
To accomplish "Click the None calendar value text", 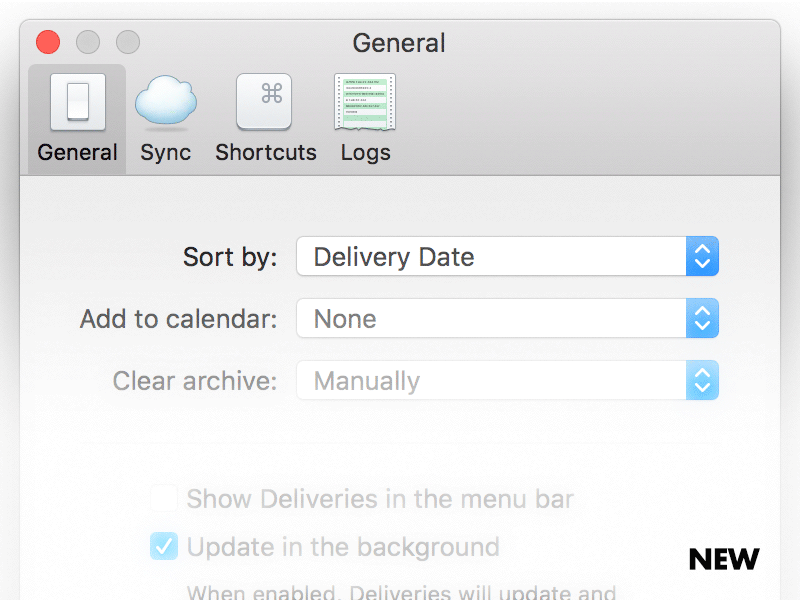I will tap(345, 319).
